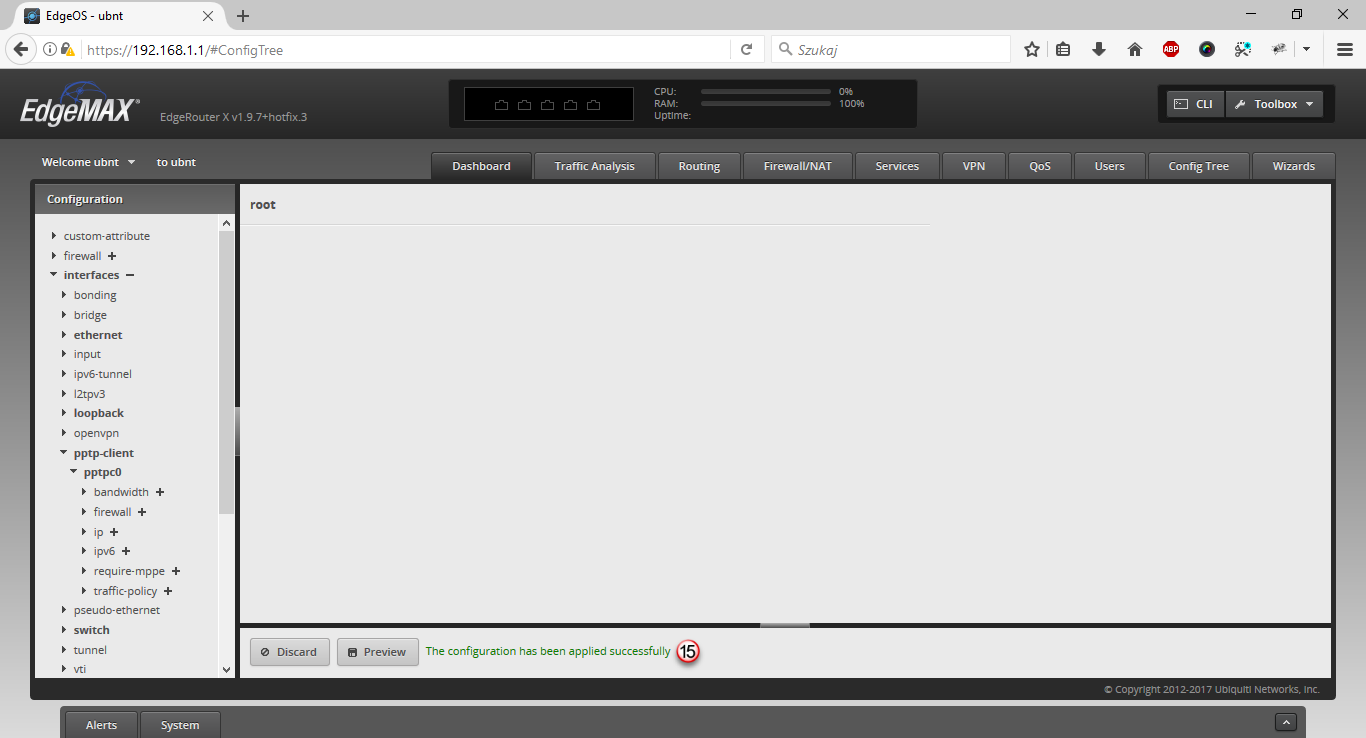Open the System bottom tab
This screenshot has width=1366, height=738.
point(180,725)
